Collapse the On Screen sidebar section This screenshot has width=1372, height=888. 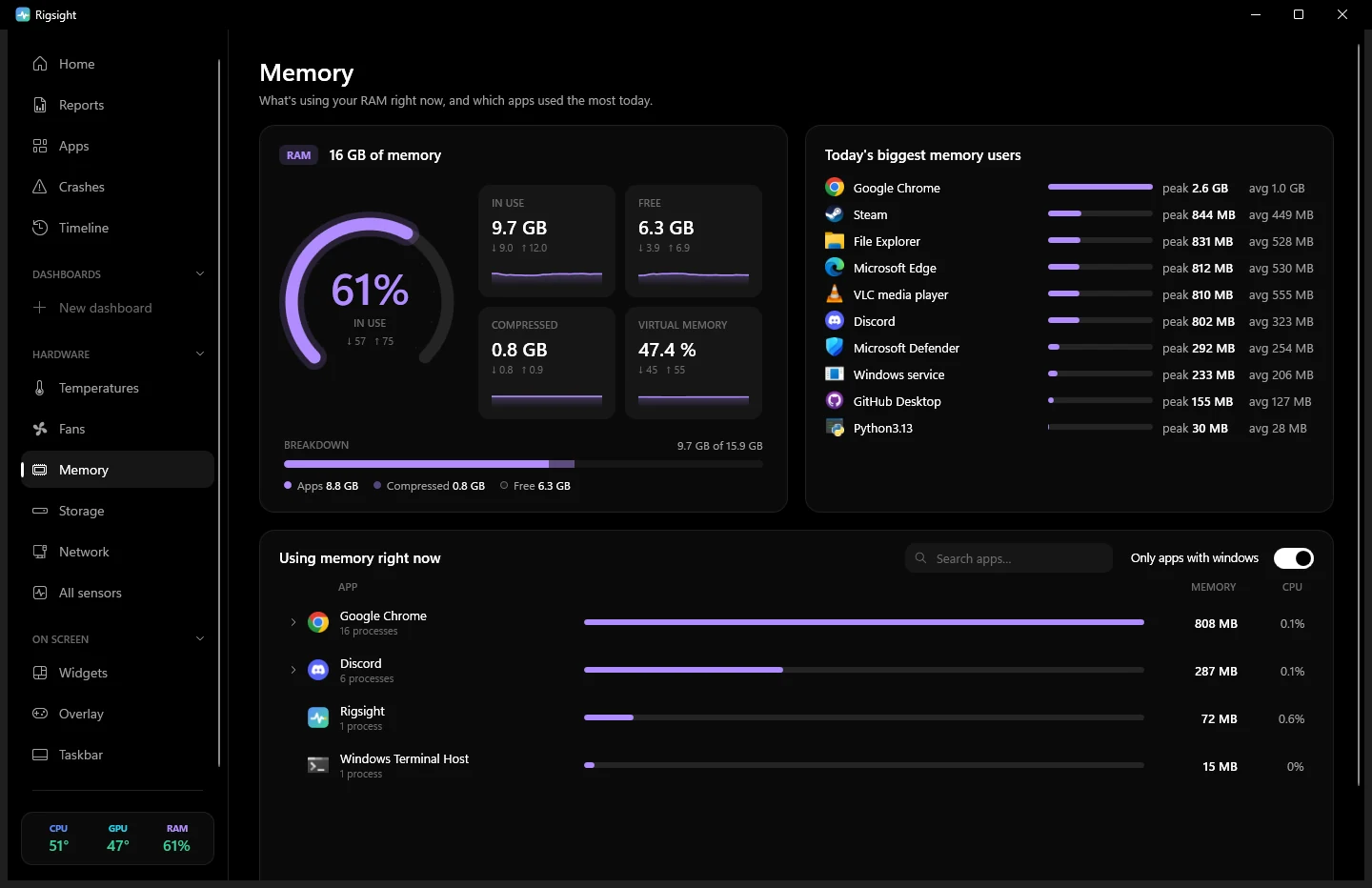[200, 638]
